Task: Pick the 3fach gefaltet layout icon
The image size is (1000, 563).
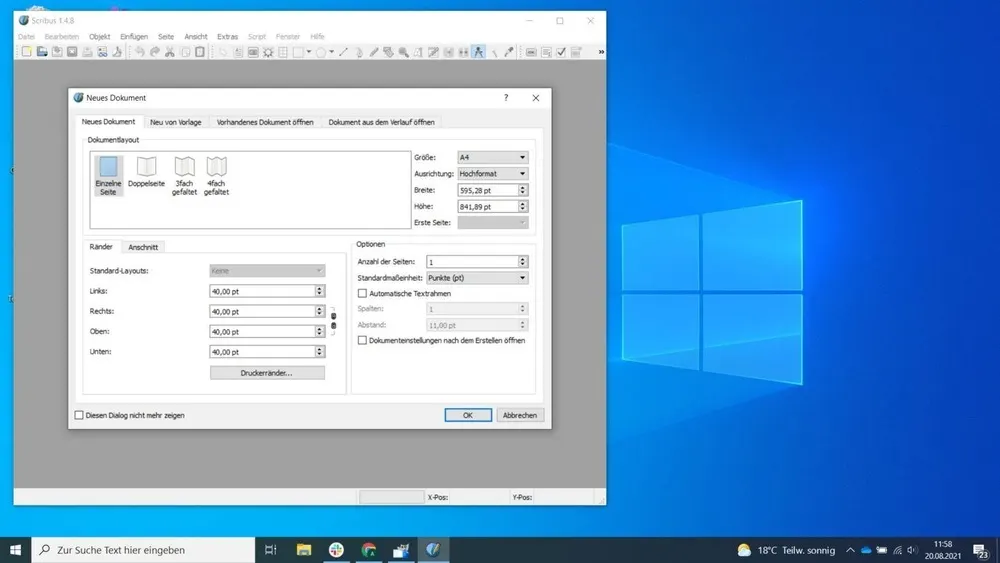Action: click(x=184, y=167)
